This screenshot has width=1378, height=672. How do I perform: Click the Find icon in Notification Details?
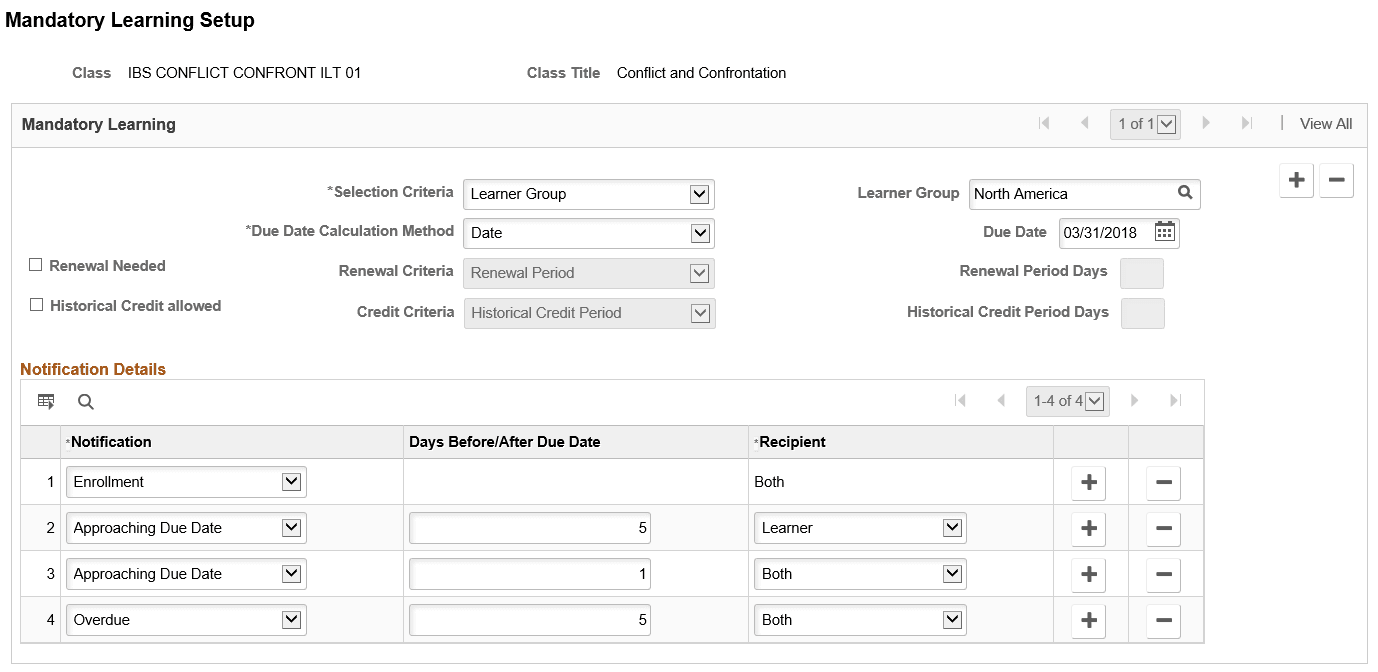coord(85,401)
